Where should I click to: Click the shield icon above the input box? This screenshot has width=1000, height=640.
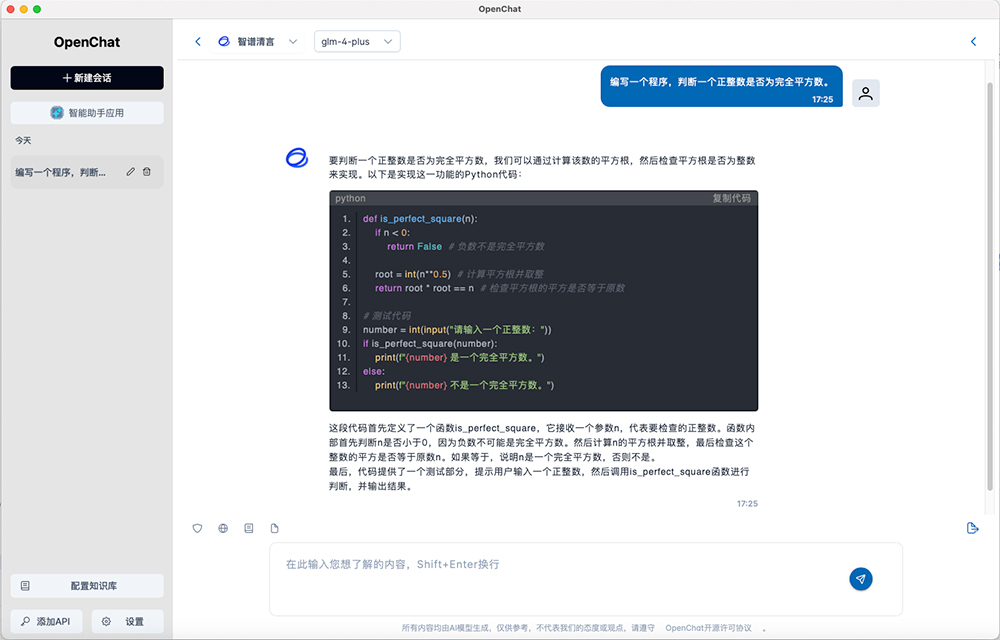tap(197, 528)
